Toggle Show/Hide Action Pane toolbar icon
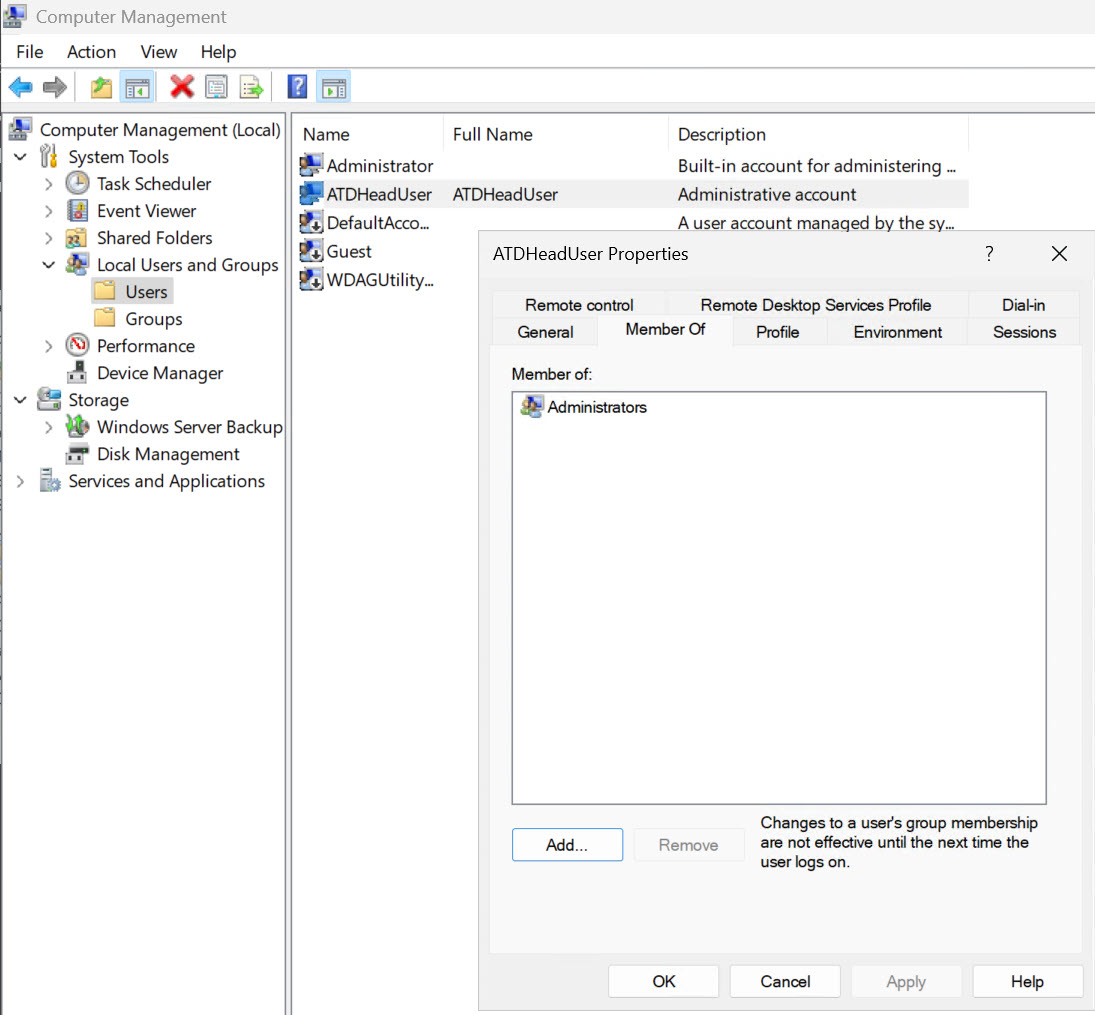The image size is (1095, 1015). point(334,87)
